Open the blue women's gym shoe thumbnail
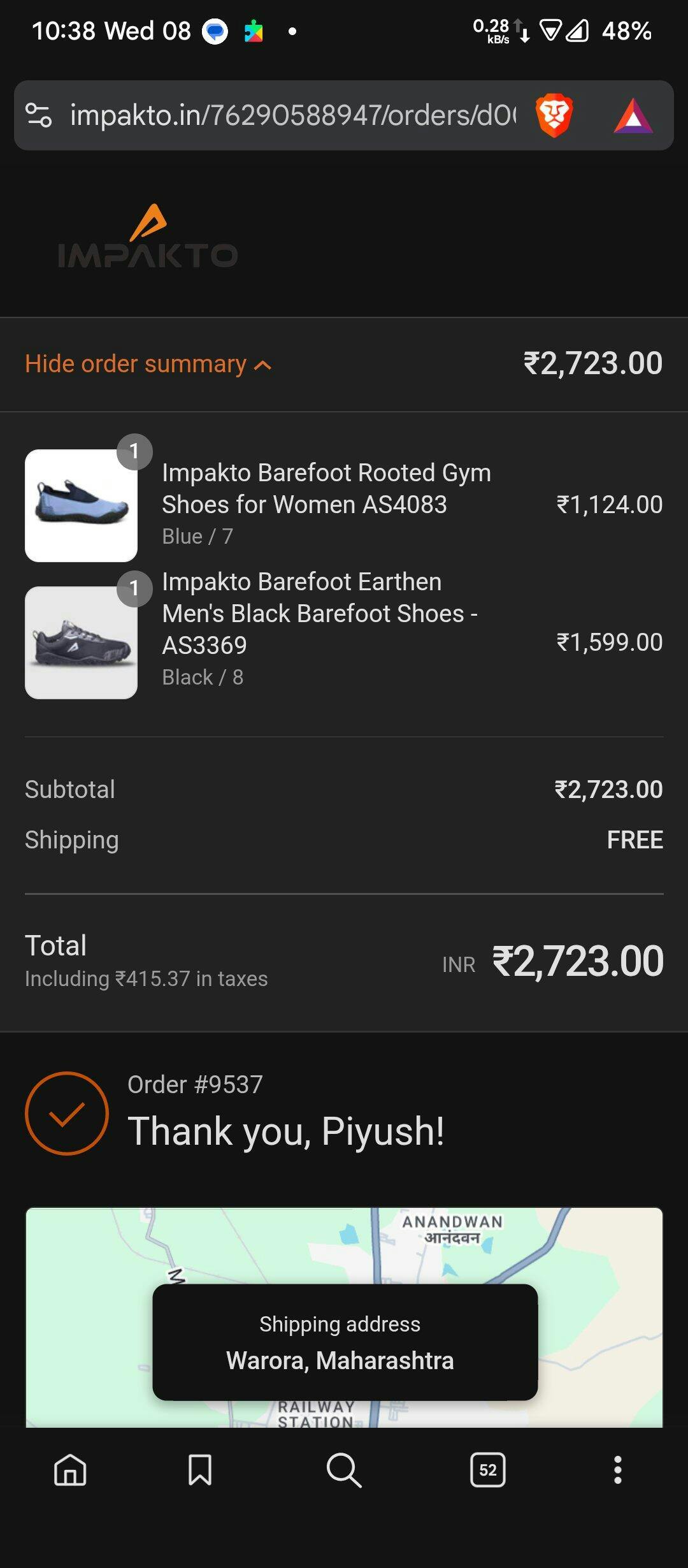688x1568 pixels. coord(81,505)
